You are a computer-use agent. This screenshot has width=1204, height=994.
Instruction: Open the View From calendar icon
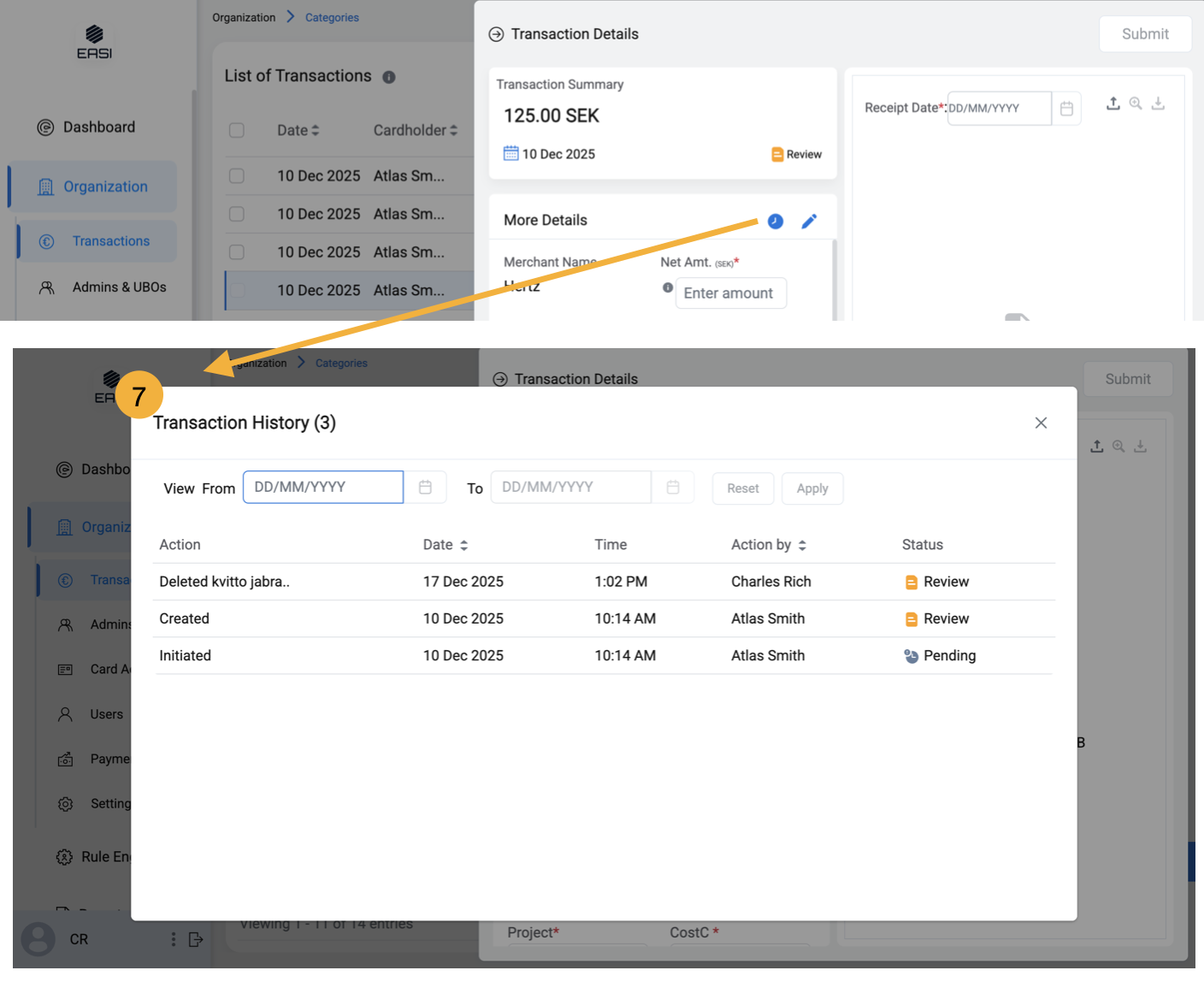pyautogui.click(x=425, y=488)
